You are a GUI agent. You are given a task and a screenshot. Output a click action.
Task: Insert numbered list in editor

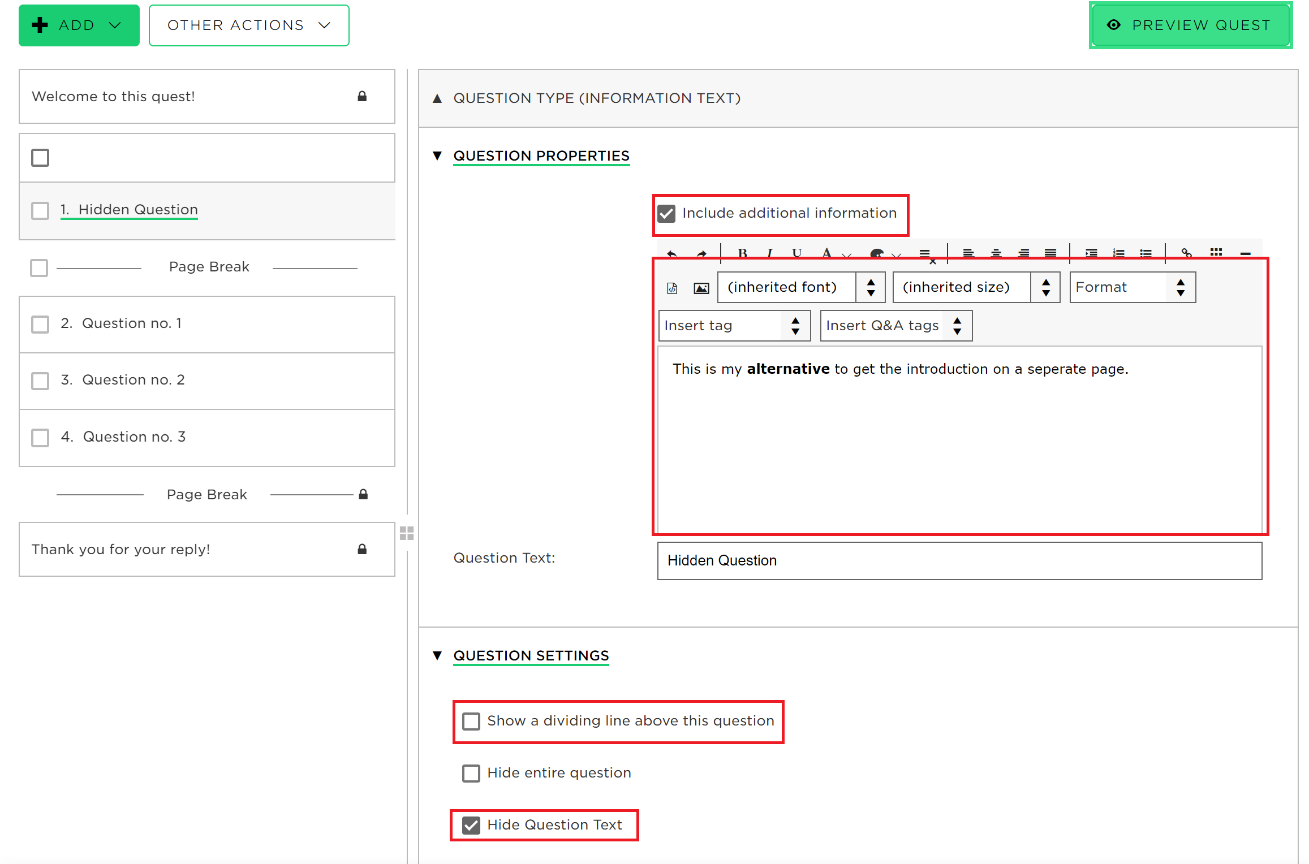(1119, 254)
